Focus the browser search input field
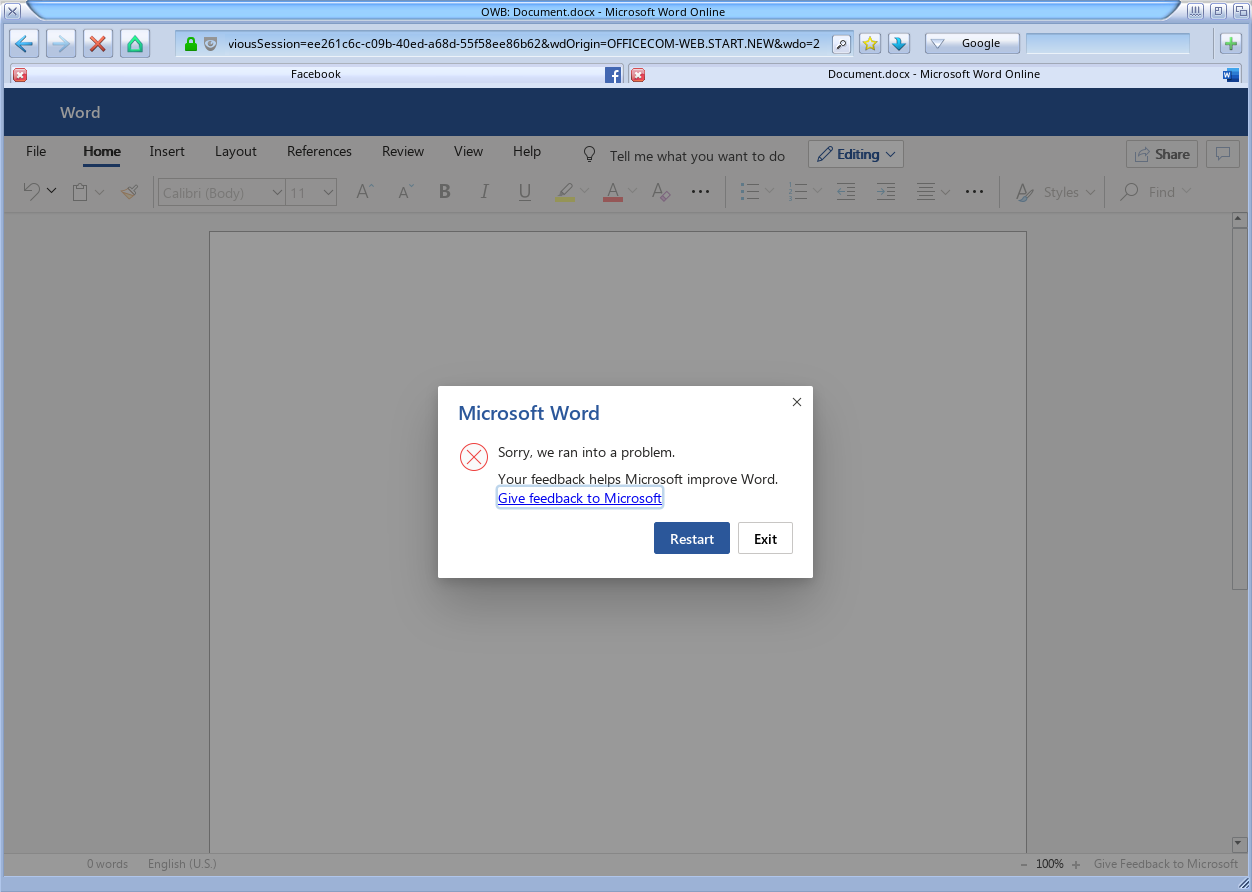 (x=1108, y=44)
